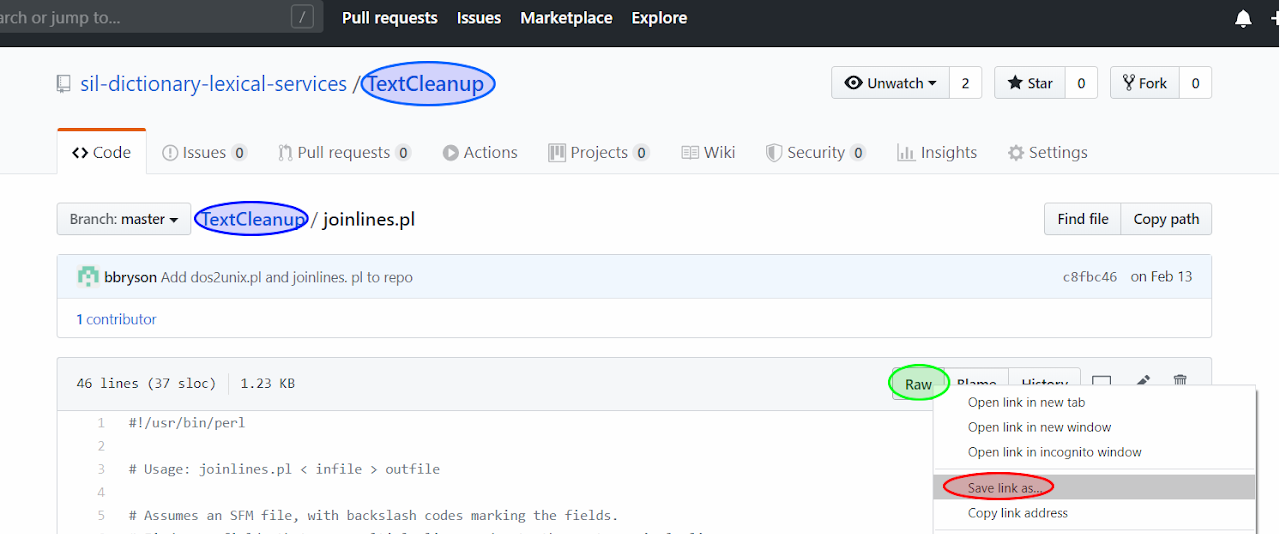Star the repository
This screenshot has width=1280, height=534.
pos(1030,83)
